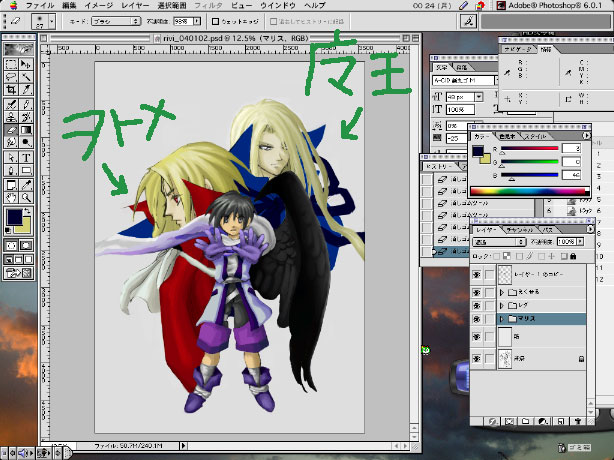Select the Lasso tool

(x=11, y=77)
